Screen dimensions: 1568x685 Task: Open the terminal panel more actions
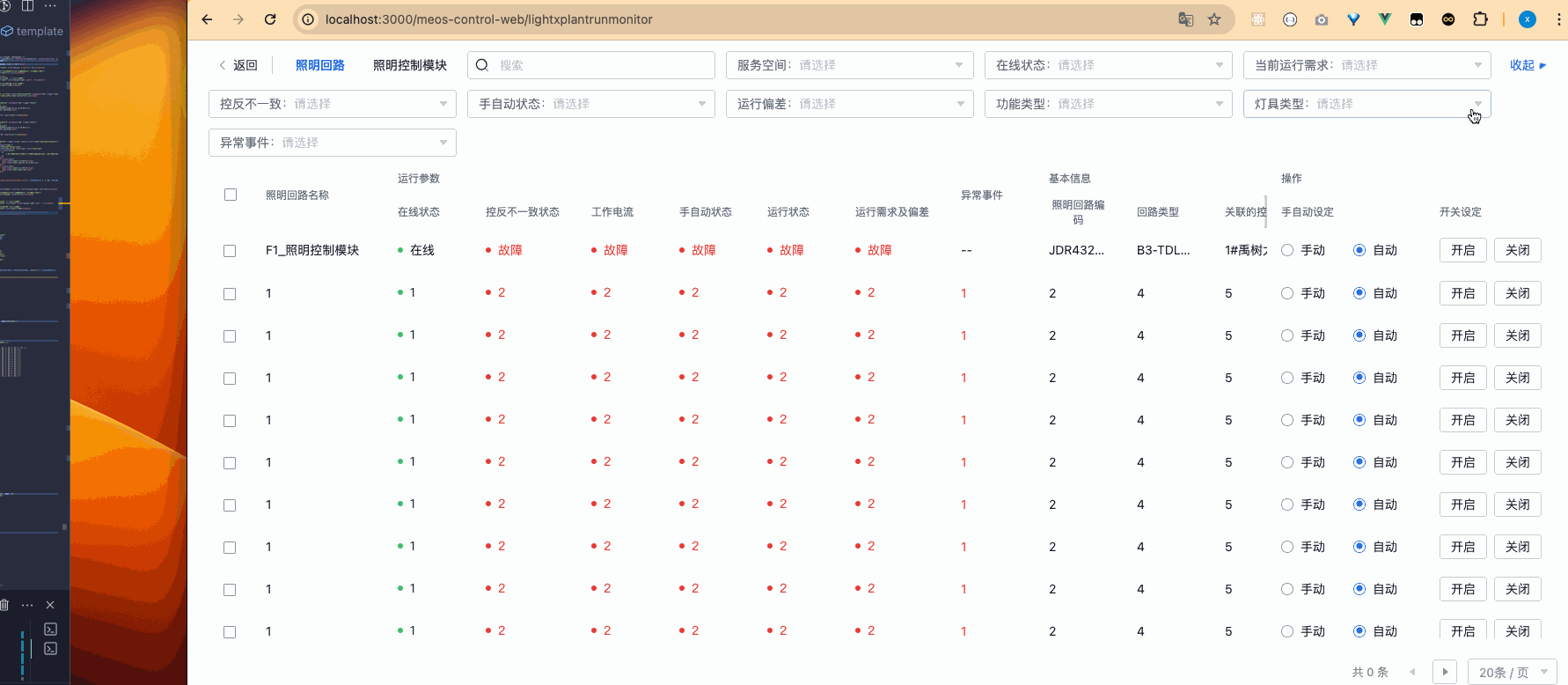pyautogui.click(x=27, y=605)
